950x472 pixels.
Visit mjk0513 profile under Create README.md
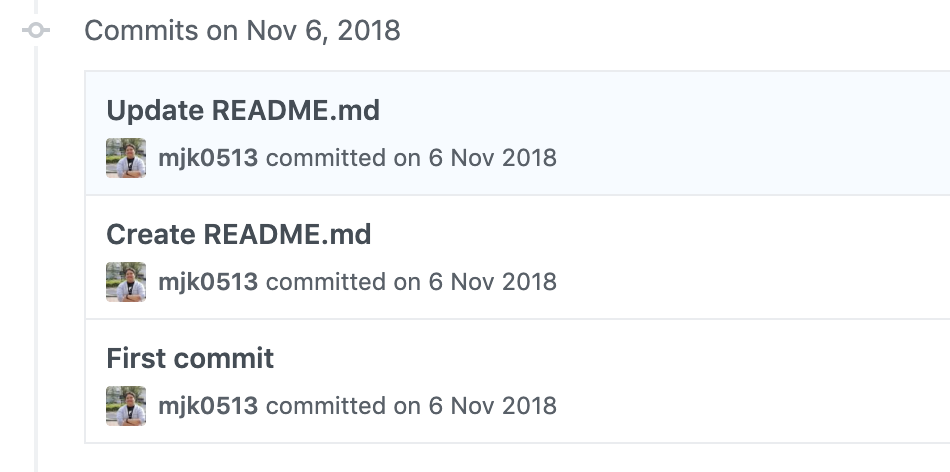[208, 282]
